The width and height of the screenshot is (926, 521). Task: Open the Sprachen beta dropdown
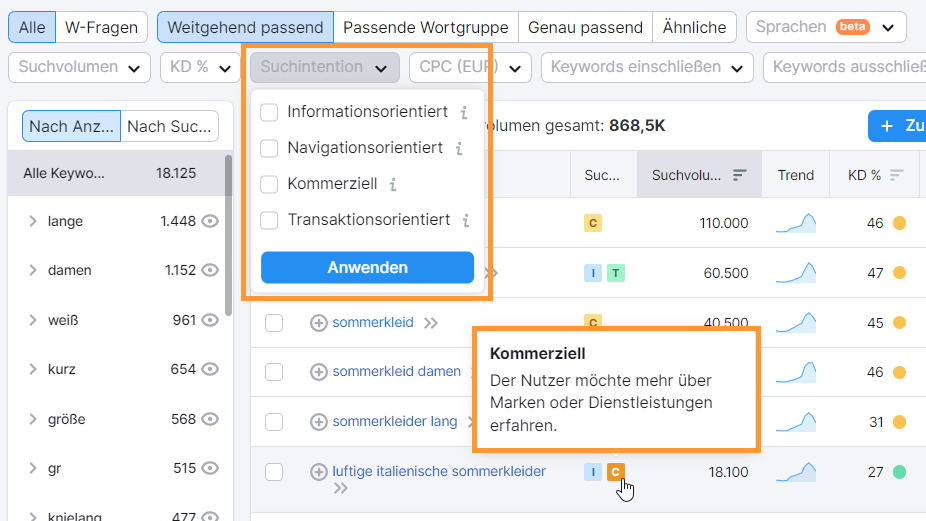(x=826, y=27)
